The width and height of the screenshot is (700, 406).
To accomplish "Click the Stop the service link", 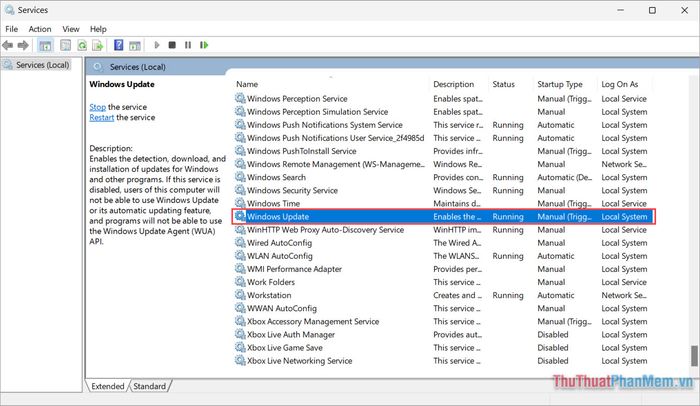I will [x=97, y=107].
